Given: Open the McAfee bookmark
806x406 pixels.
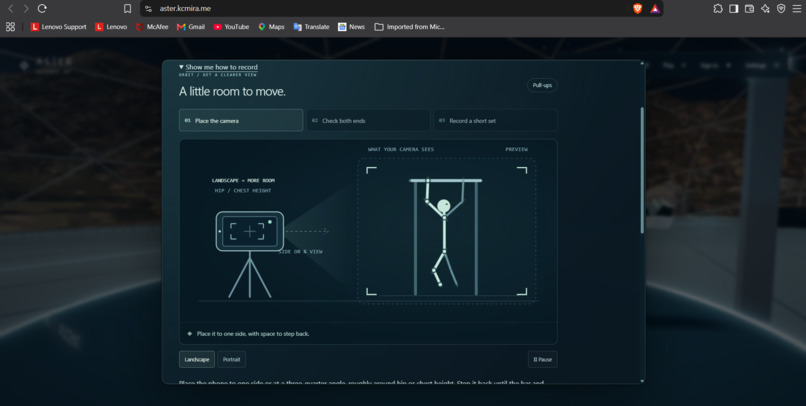Looking at the screenshot, I should 152,27.
